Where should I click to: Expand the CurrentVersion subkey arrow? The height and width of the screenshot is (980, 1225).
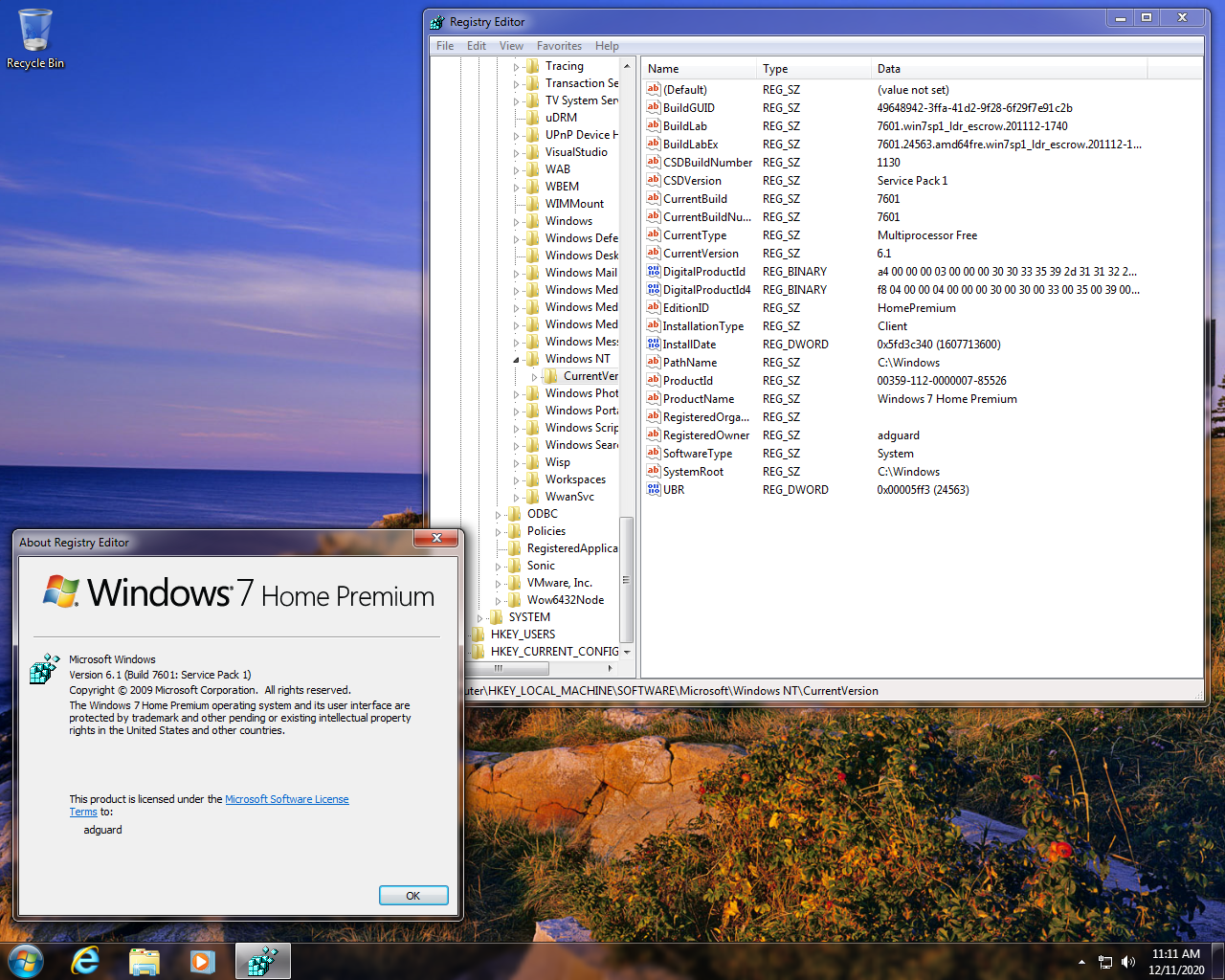click(x=535, y=377)
